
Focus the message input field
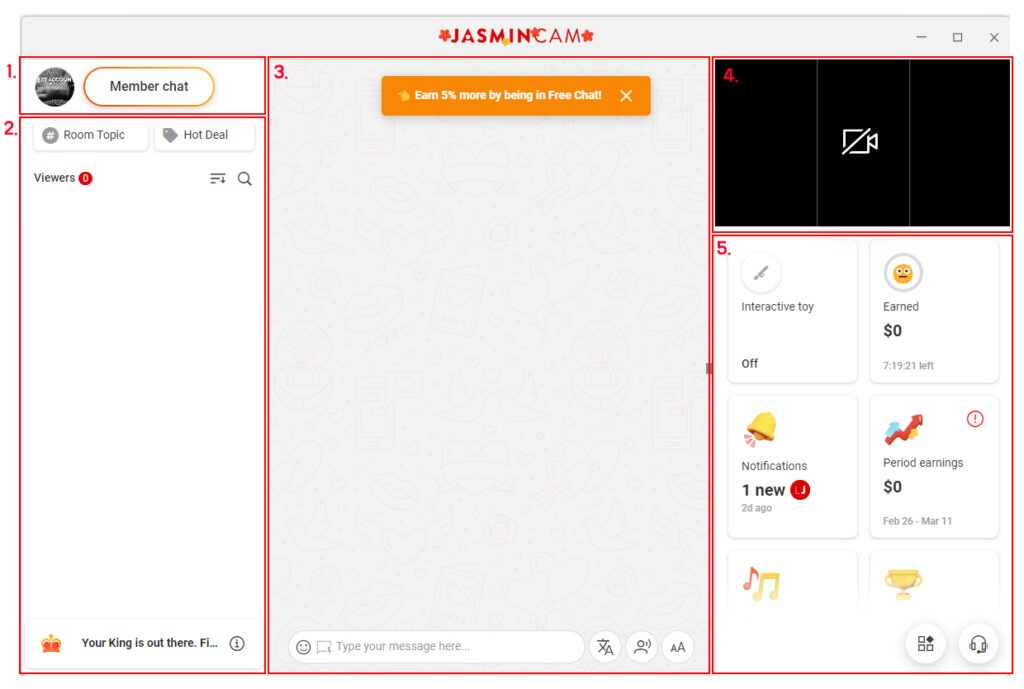pos(436,647)
